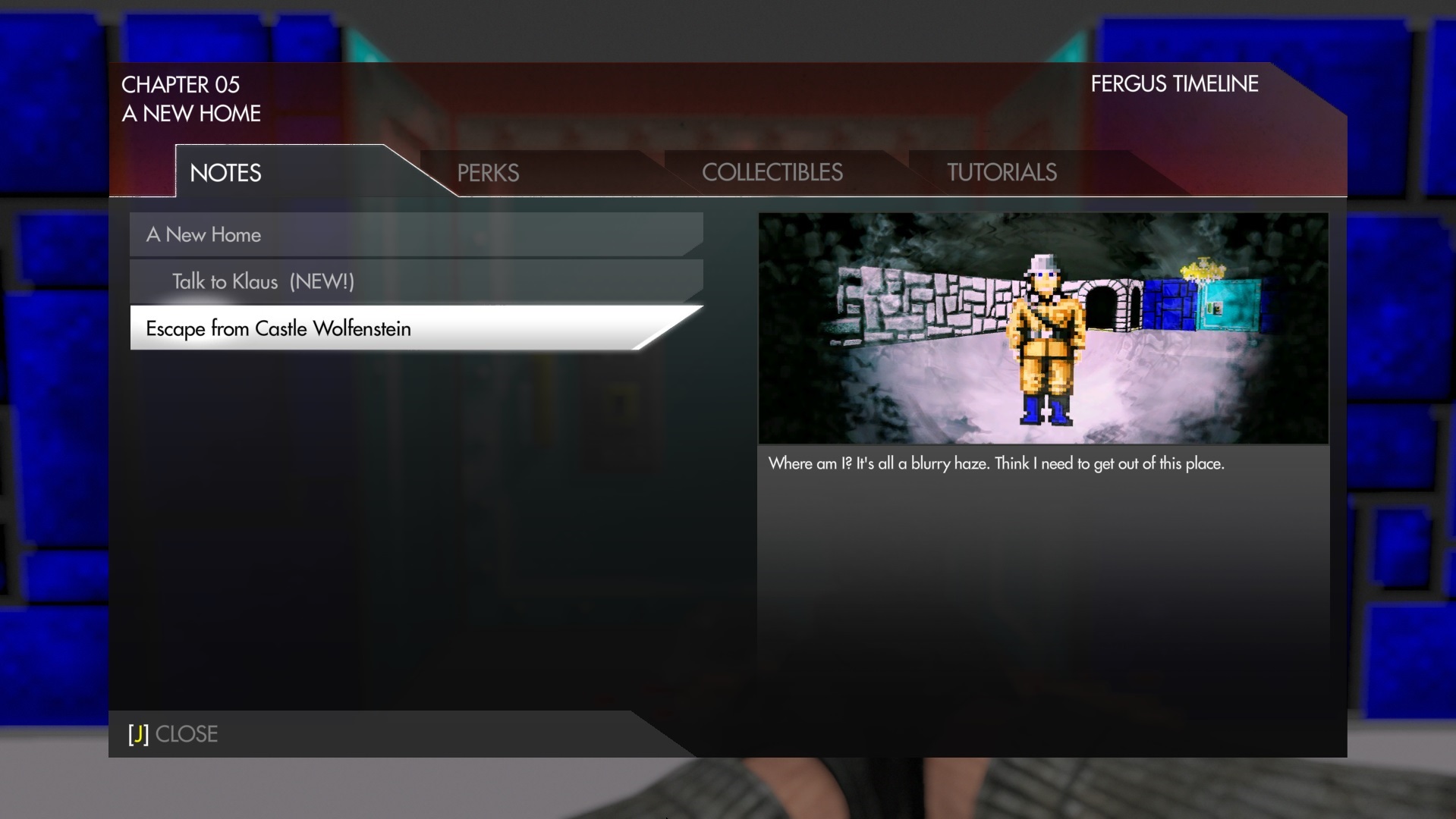Screen dimensions: 1456x819
Task: Close the journal with the [J] Close button
Action: pos(173,734)
